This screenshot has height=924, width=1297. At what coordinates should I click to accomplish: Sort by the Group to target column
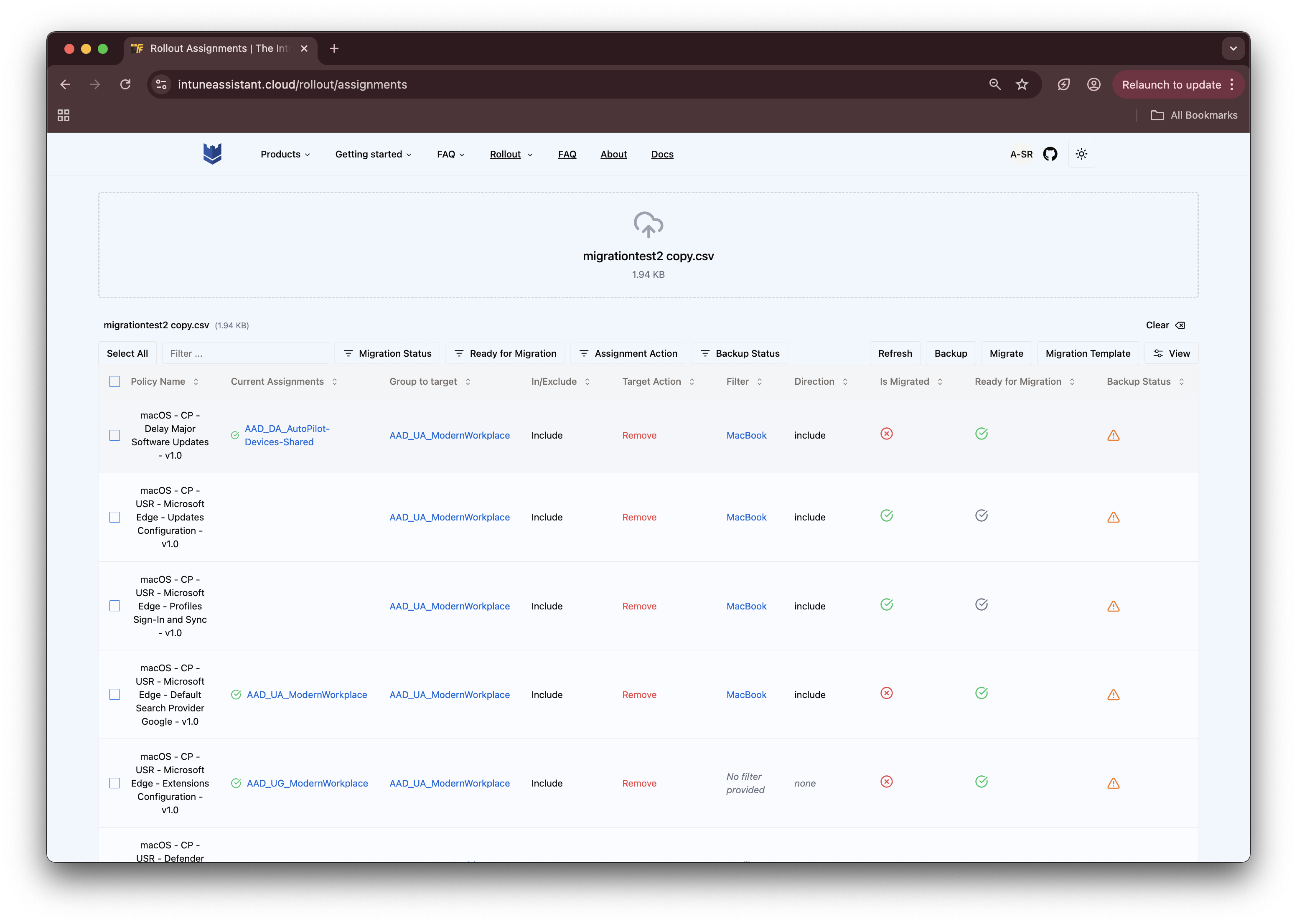(x=430, y=381)
